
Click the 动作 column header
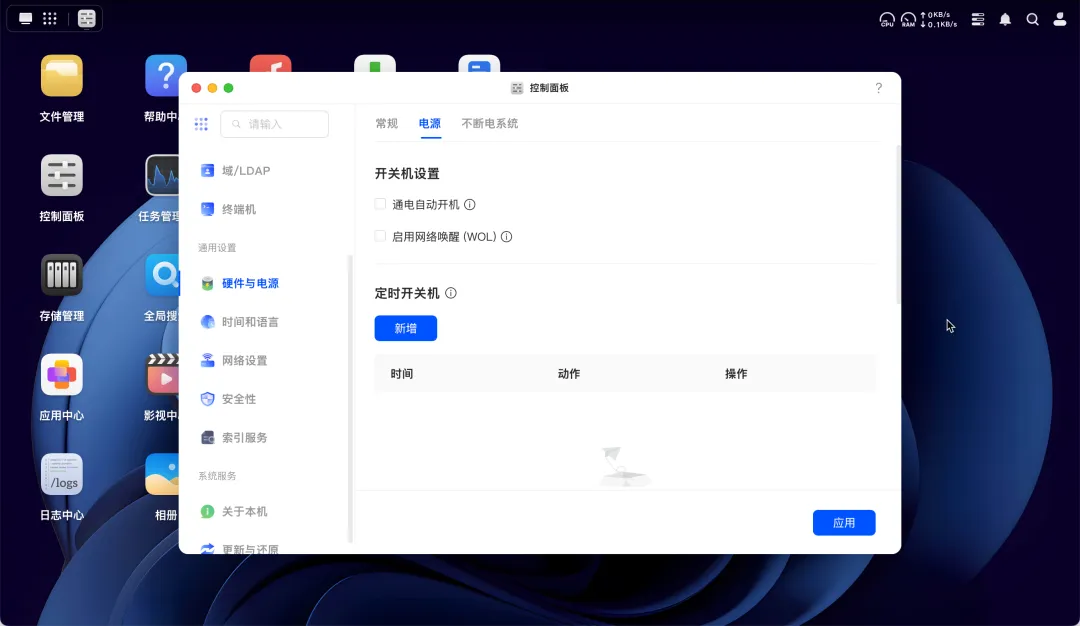[569, 374]
